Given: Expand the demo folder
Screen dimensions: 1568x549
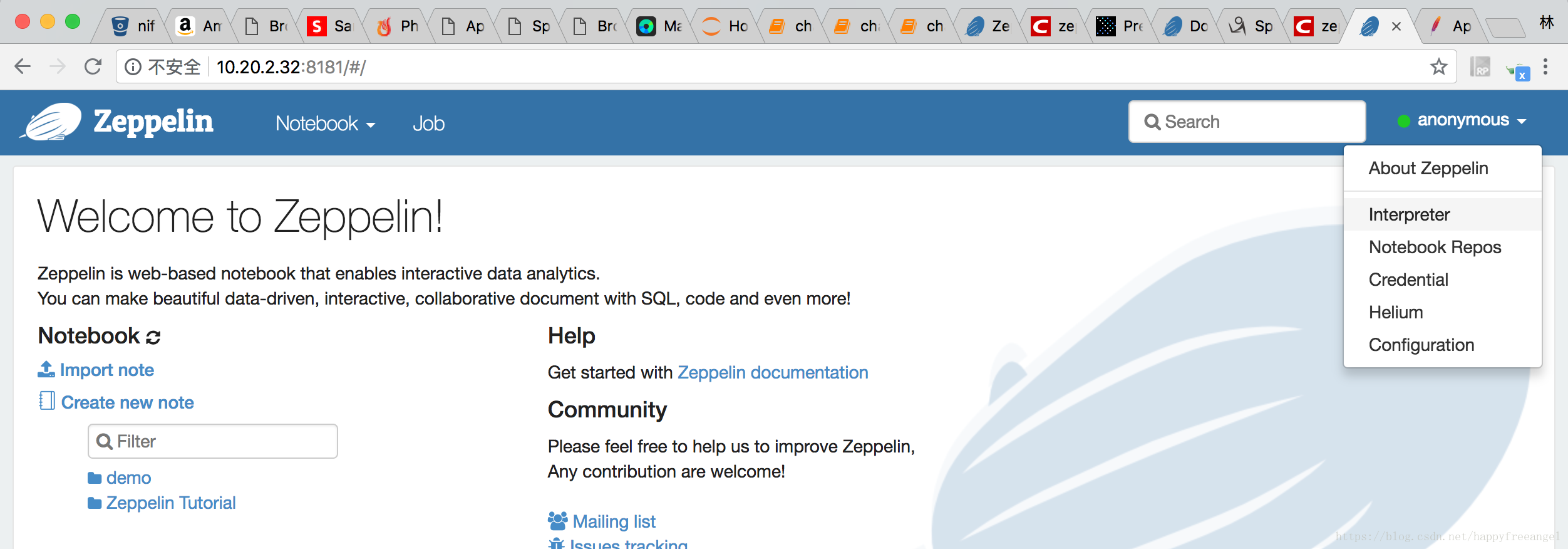Looking at the screenshot, I should pyautogui.click(x=128, y=478).
